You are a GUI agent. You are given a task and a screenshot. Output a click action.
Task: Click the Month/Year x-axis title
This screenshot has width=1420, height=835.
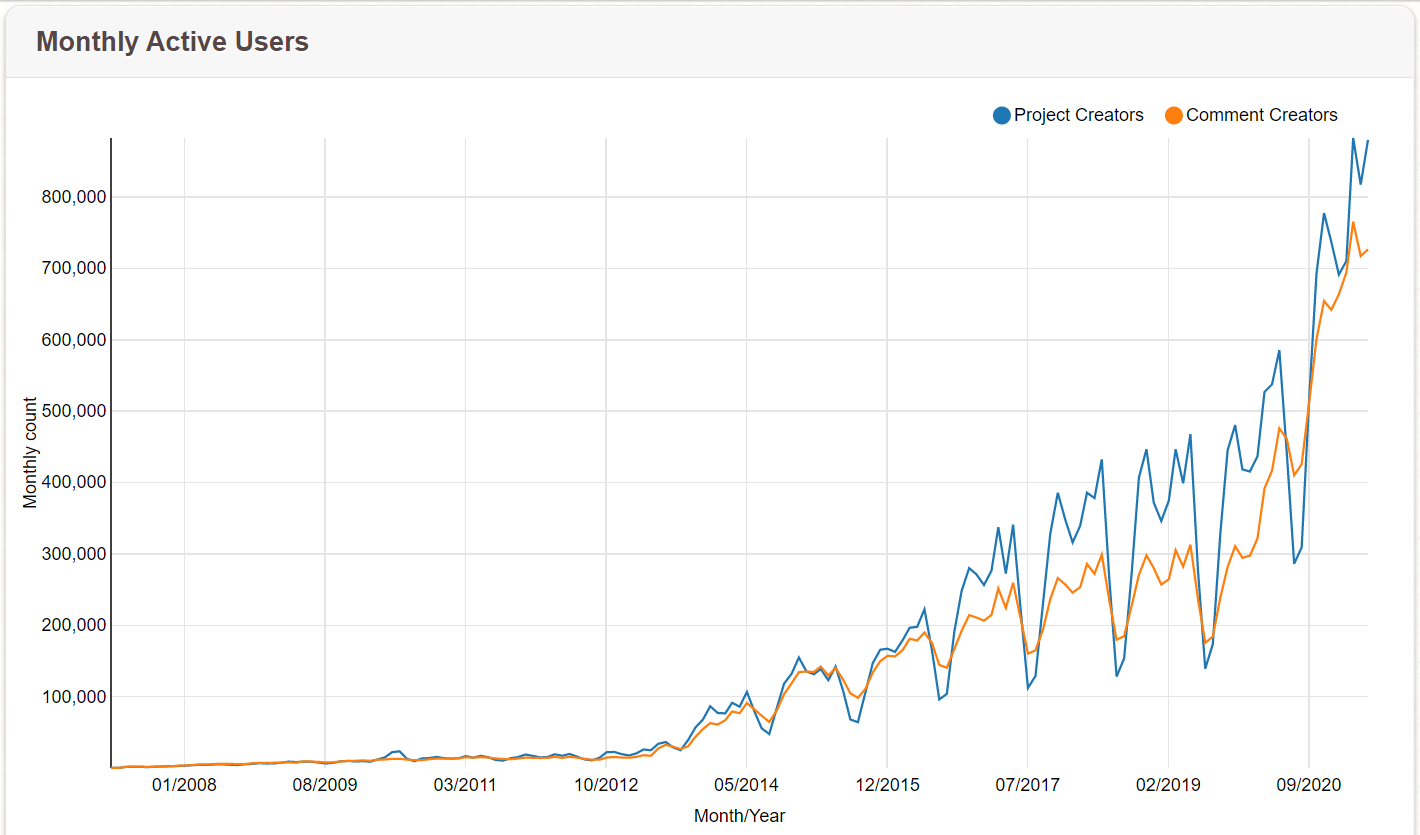(x=739, y=816)
